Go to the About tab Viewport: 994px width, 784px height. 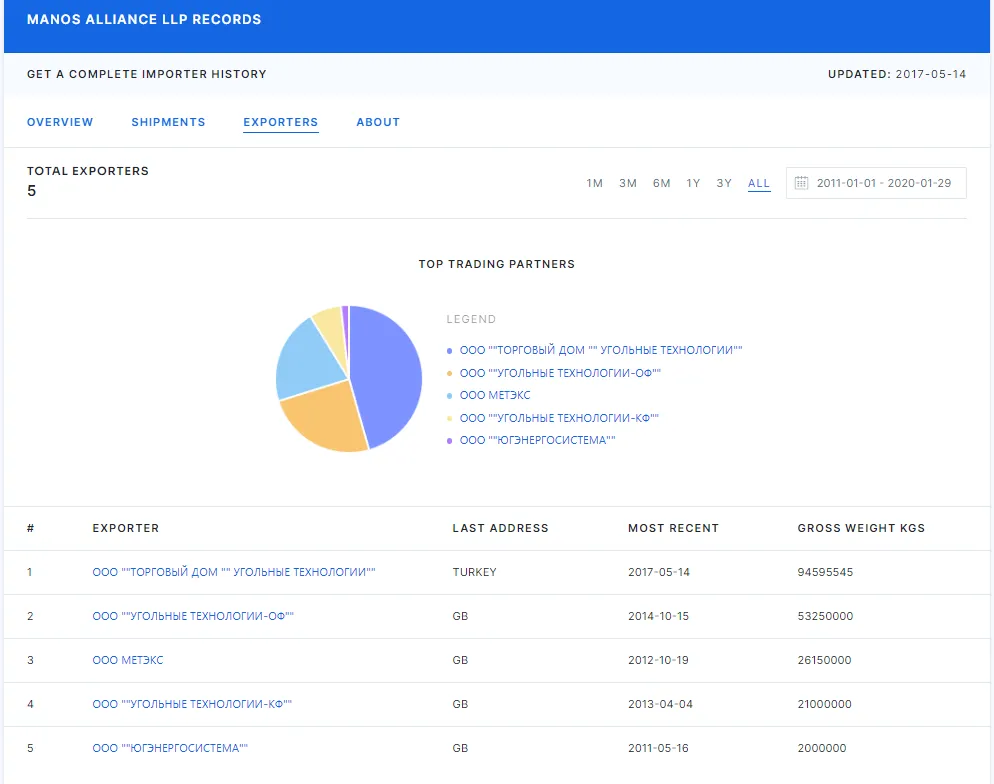[378, 122]
